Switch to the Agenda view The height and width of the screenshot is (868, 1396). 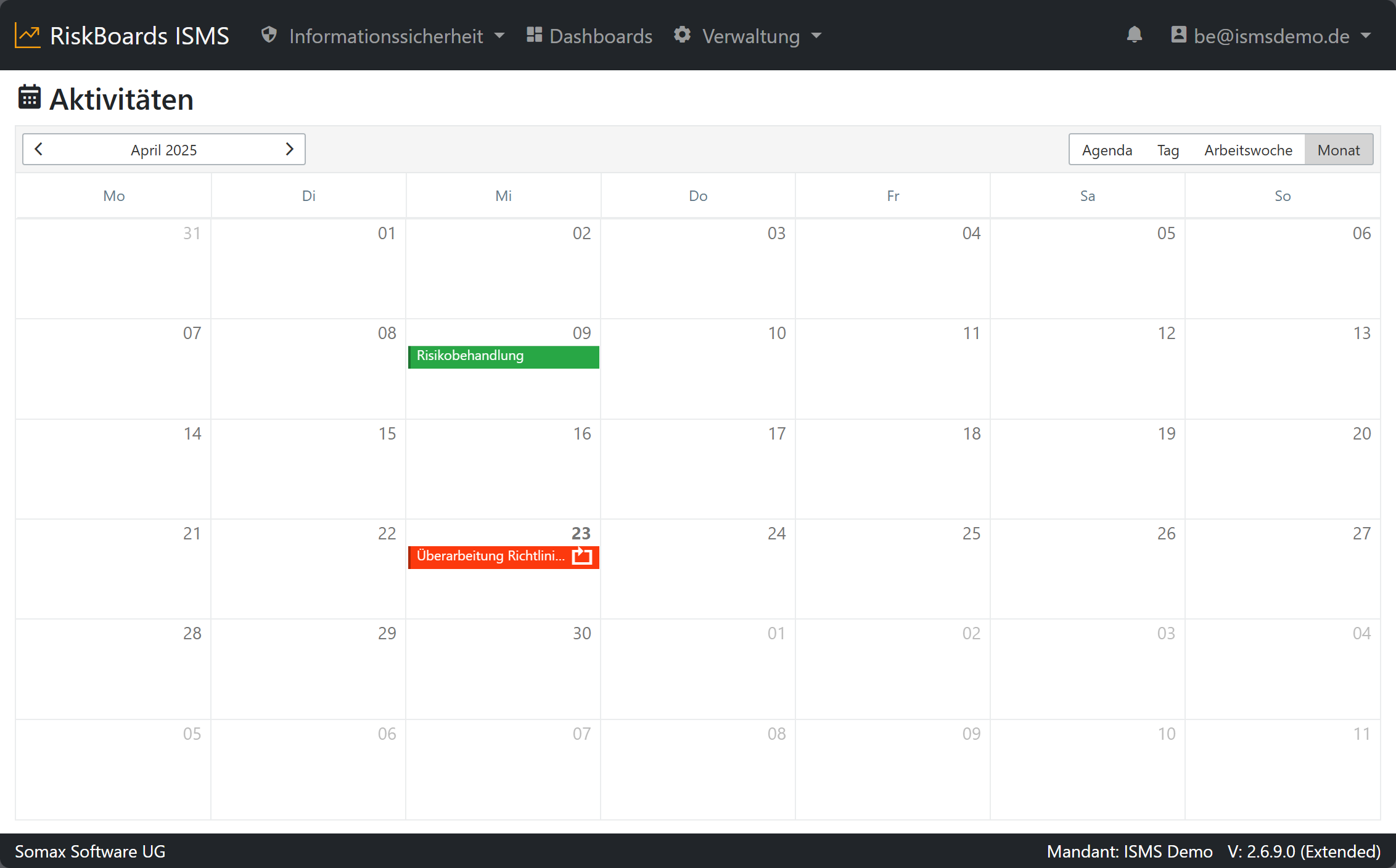[x=1107, y=150]
